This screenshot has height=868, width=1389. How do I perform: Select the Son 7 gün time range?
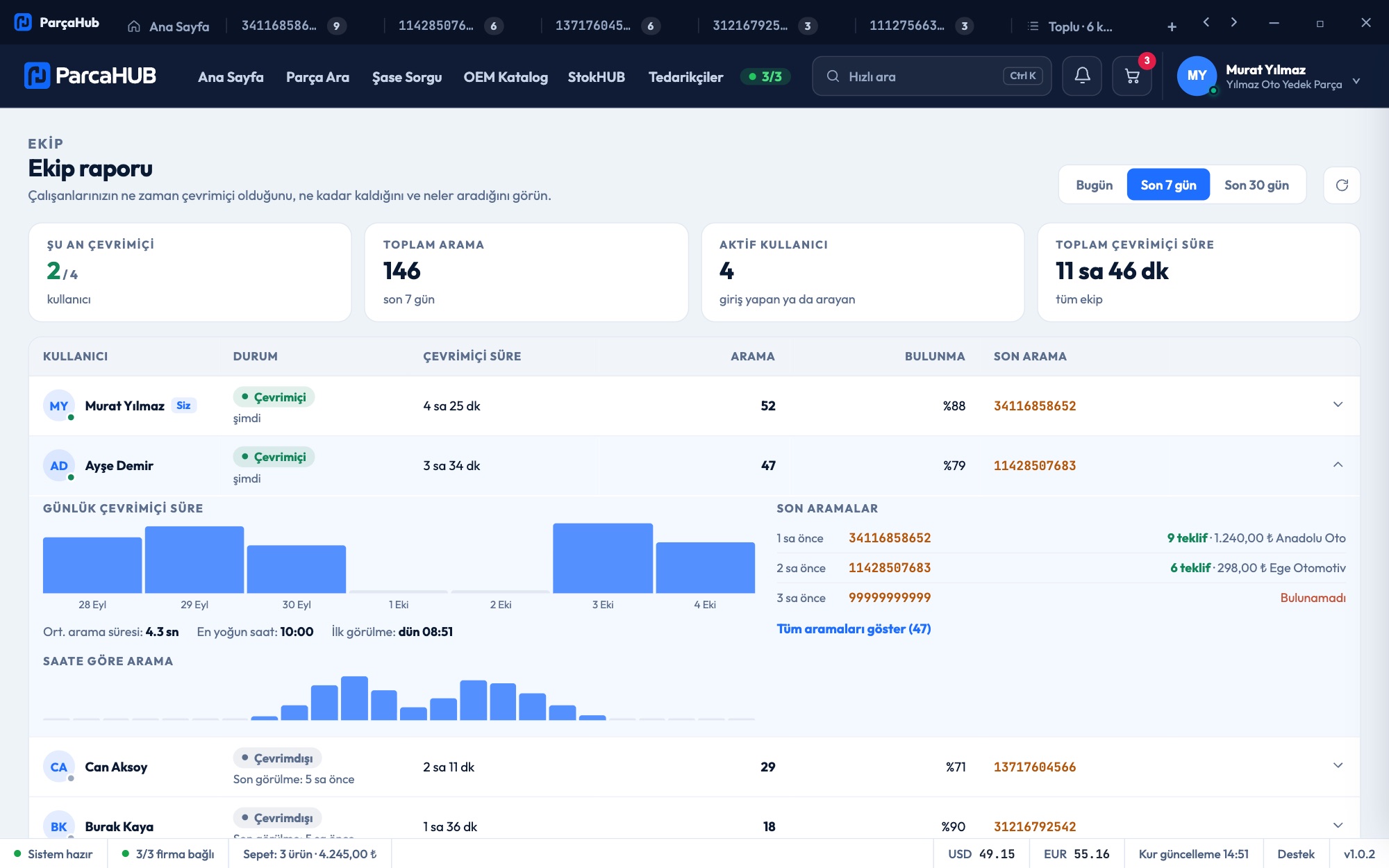(x=1168, y=185)
